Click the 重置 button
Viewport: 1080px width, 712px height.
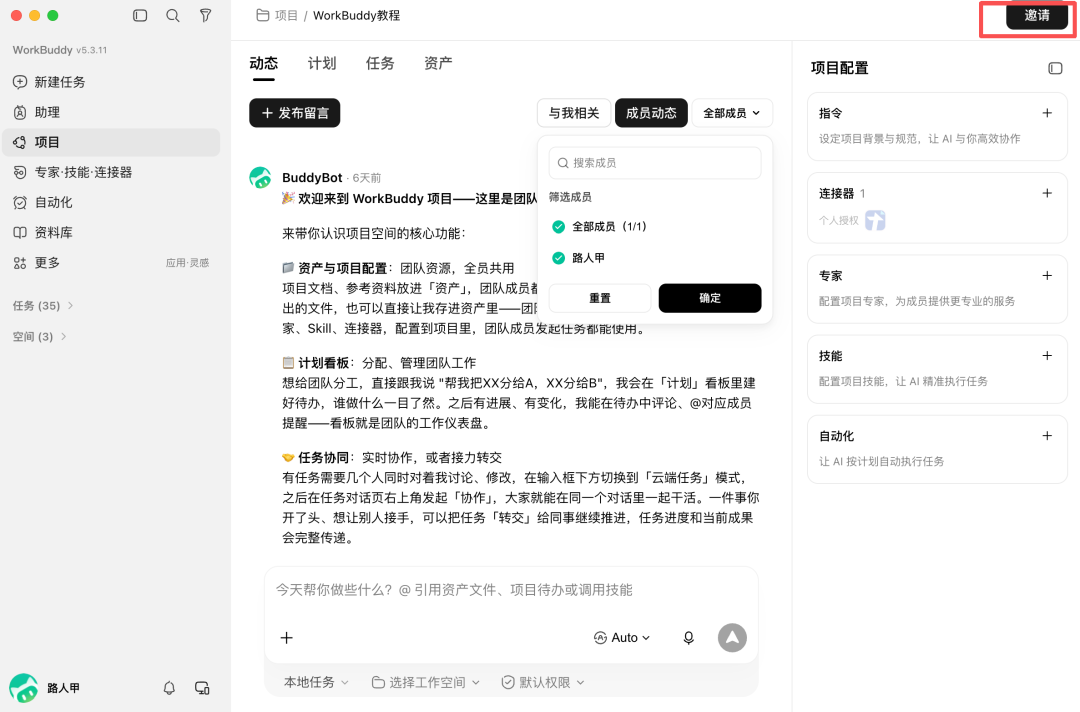point(600,298)
